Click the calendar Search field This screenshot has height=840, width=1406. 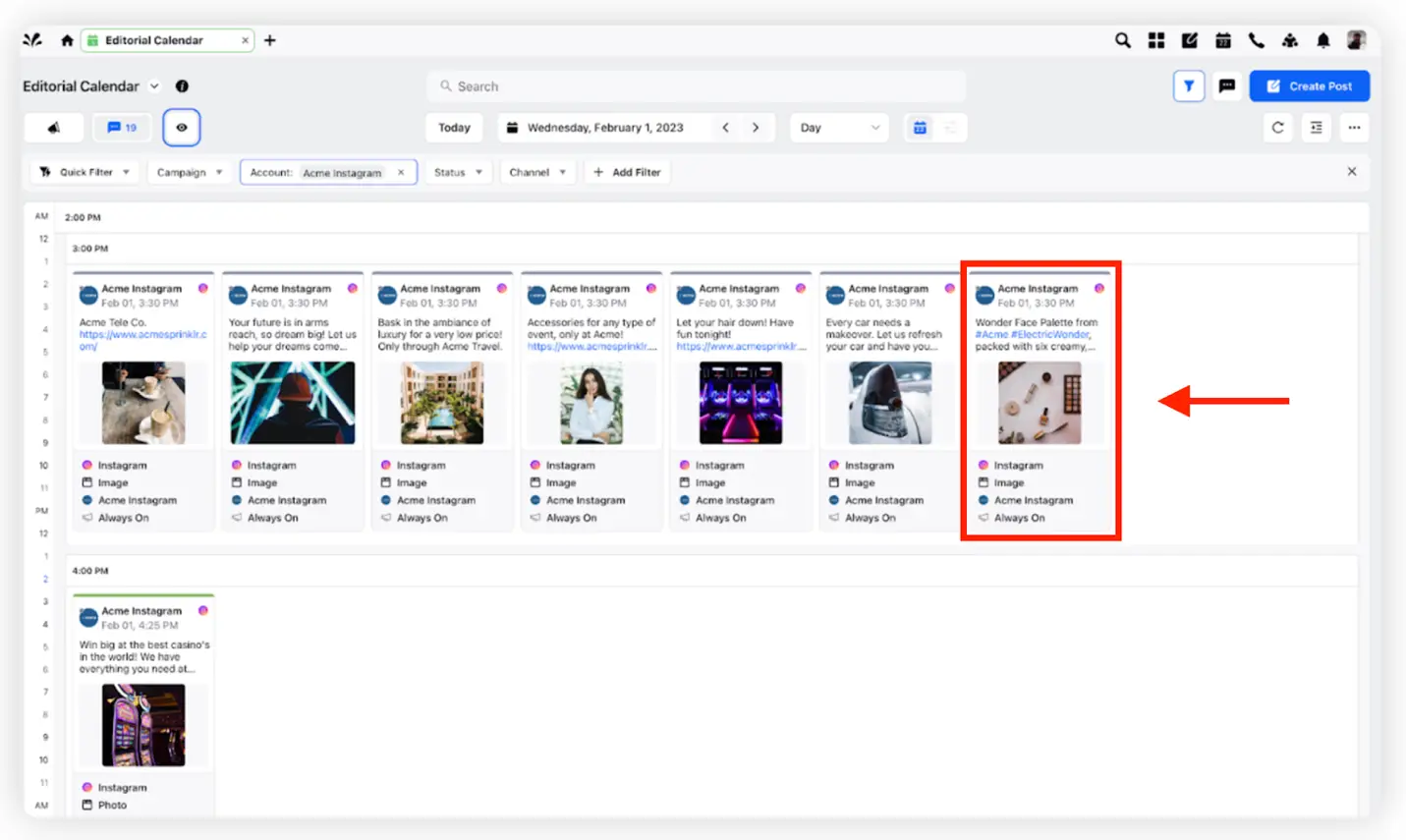[697, 86]
